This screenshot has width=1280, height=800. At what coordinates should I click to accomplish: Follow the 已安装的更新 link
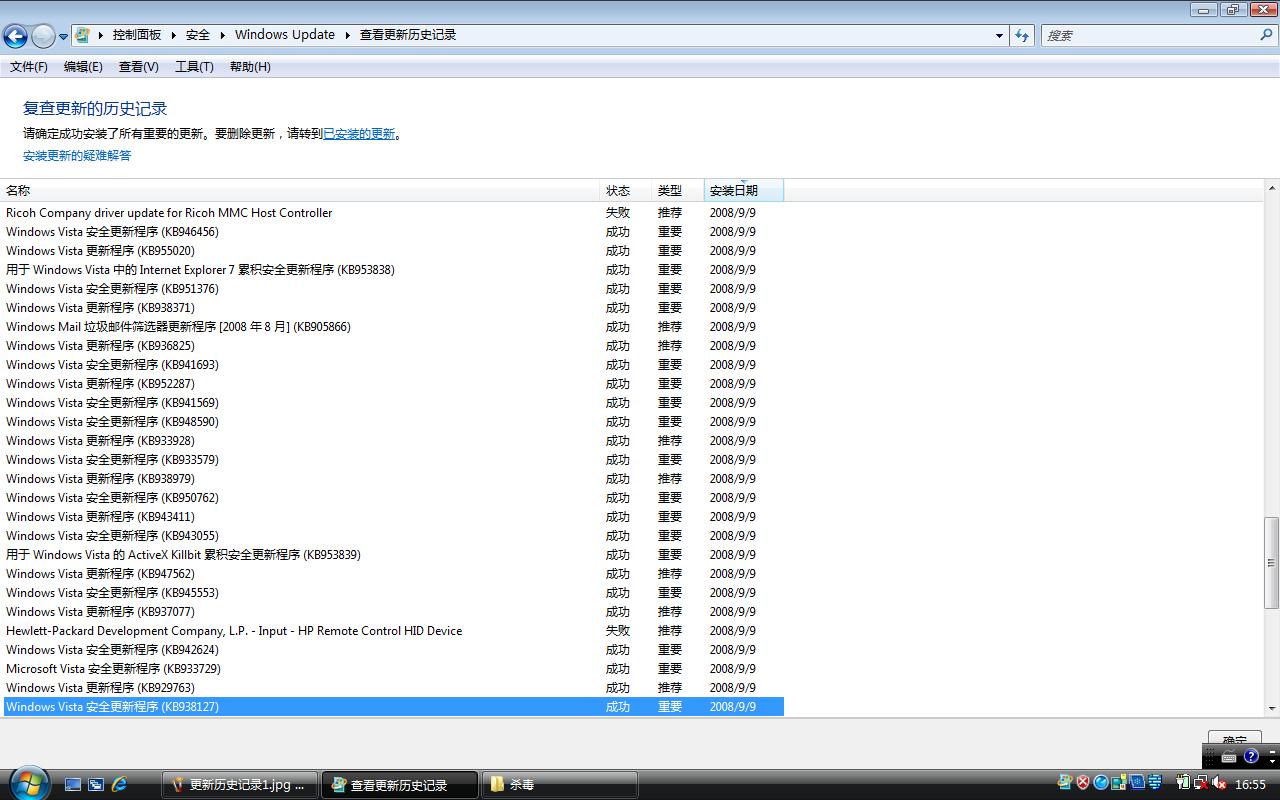coord(359,134)
